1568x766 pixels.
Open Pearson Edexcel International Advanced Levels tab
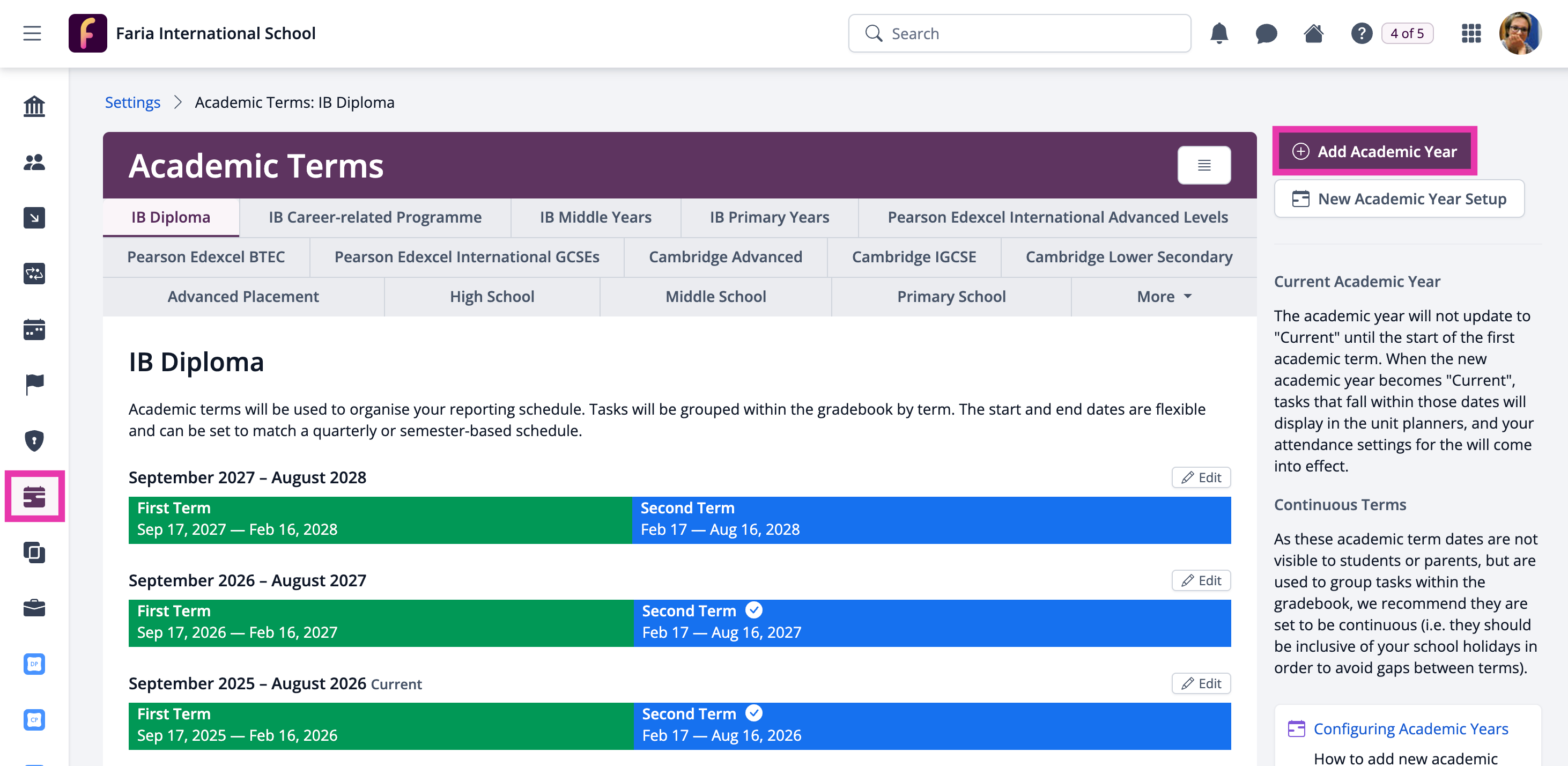coord(1058,217)
